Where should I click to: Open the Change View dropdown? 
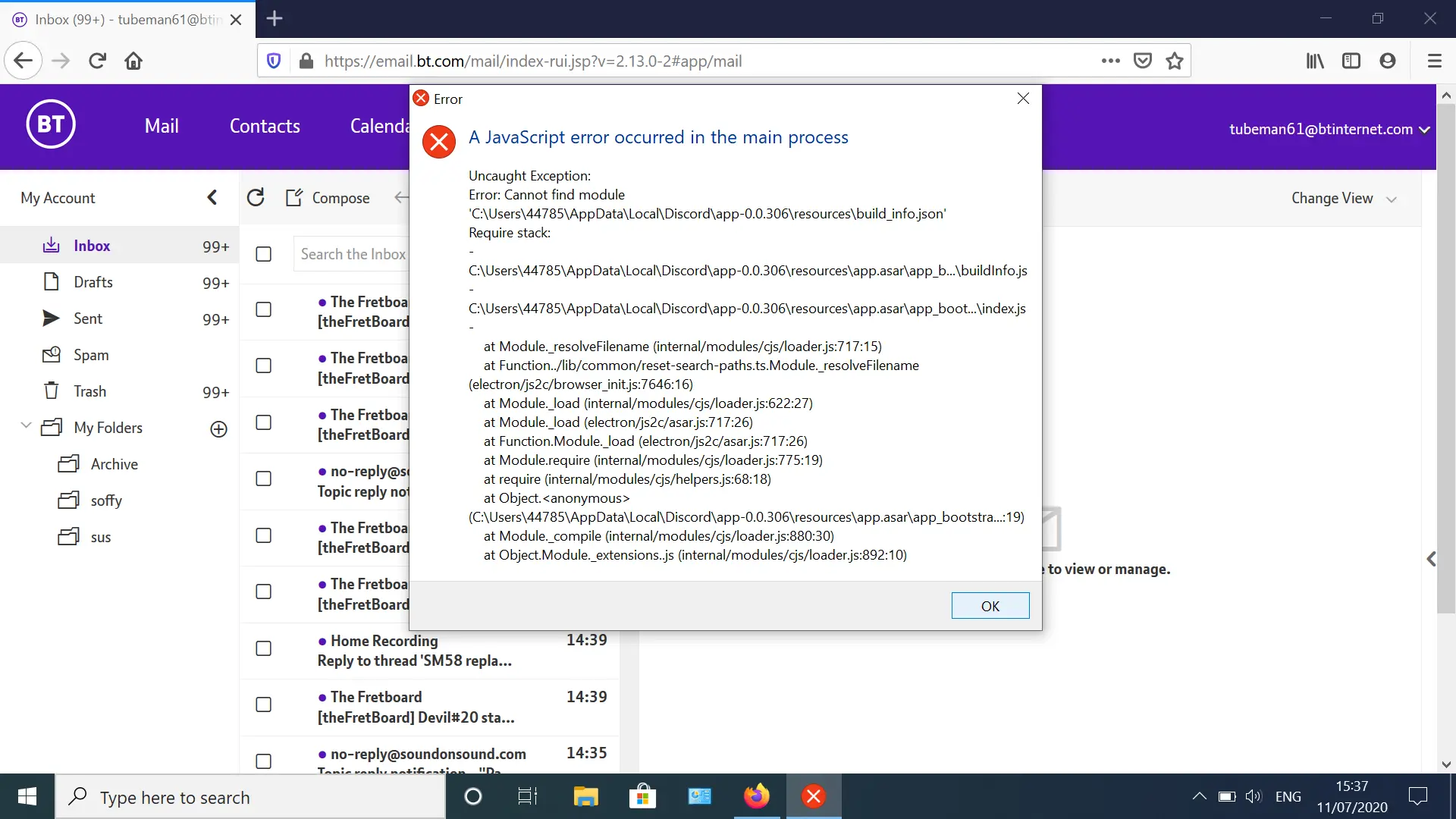coord(1343,199)
